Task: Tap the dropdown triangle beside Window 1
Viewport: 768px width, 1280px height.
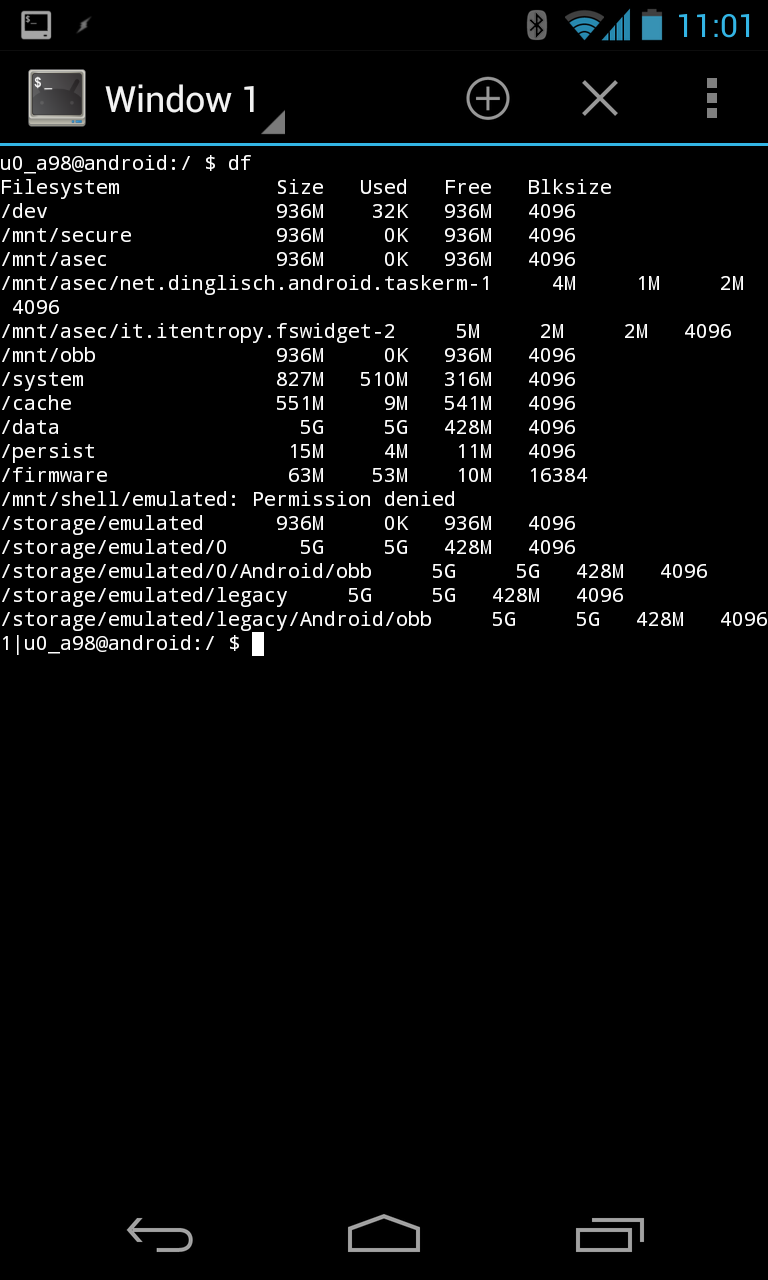Action: tap(274, 122)
